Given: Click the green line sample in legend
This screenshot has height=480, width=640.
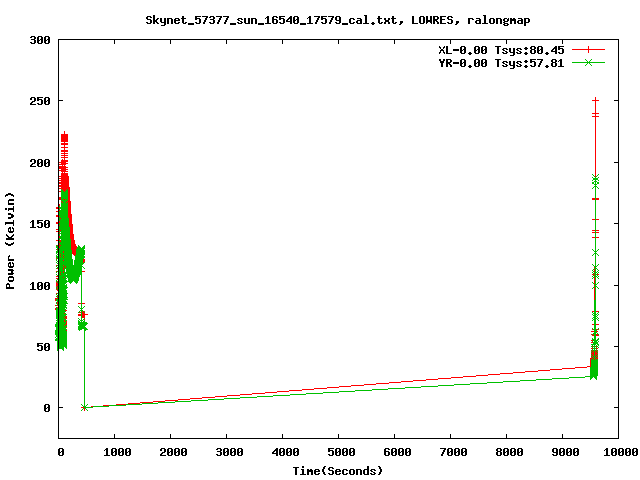Looking at the screenshot, I should pyautogui.click(x=588, y=62).
